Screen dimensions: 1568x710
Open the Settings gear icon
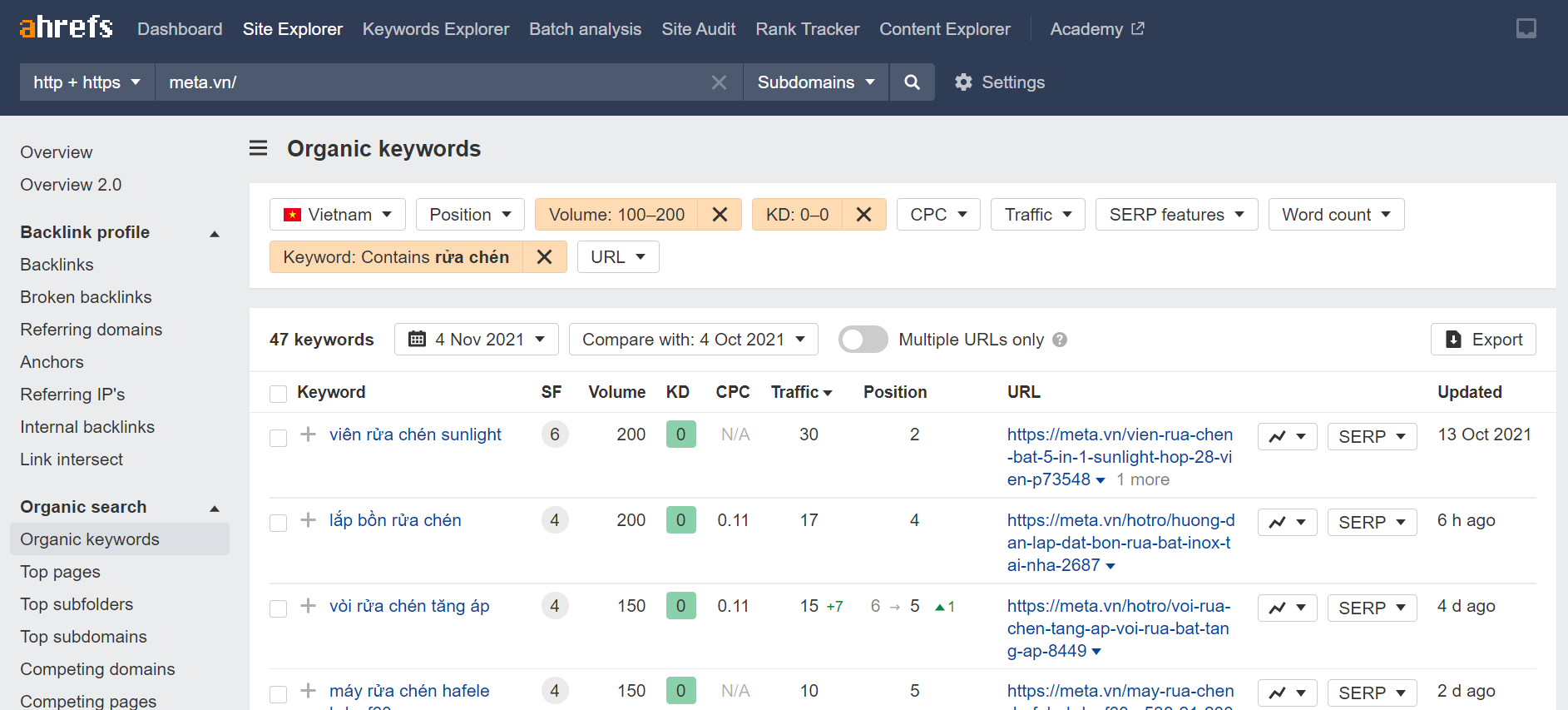click(x=963, y=82)
